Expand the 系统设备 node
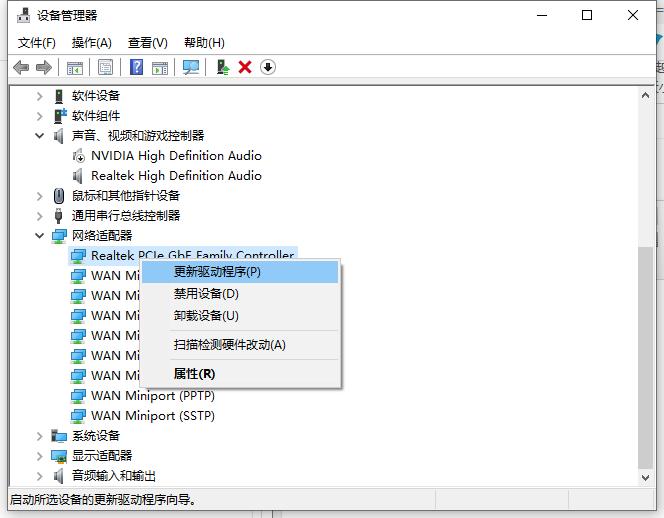 [39, 436]
